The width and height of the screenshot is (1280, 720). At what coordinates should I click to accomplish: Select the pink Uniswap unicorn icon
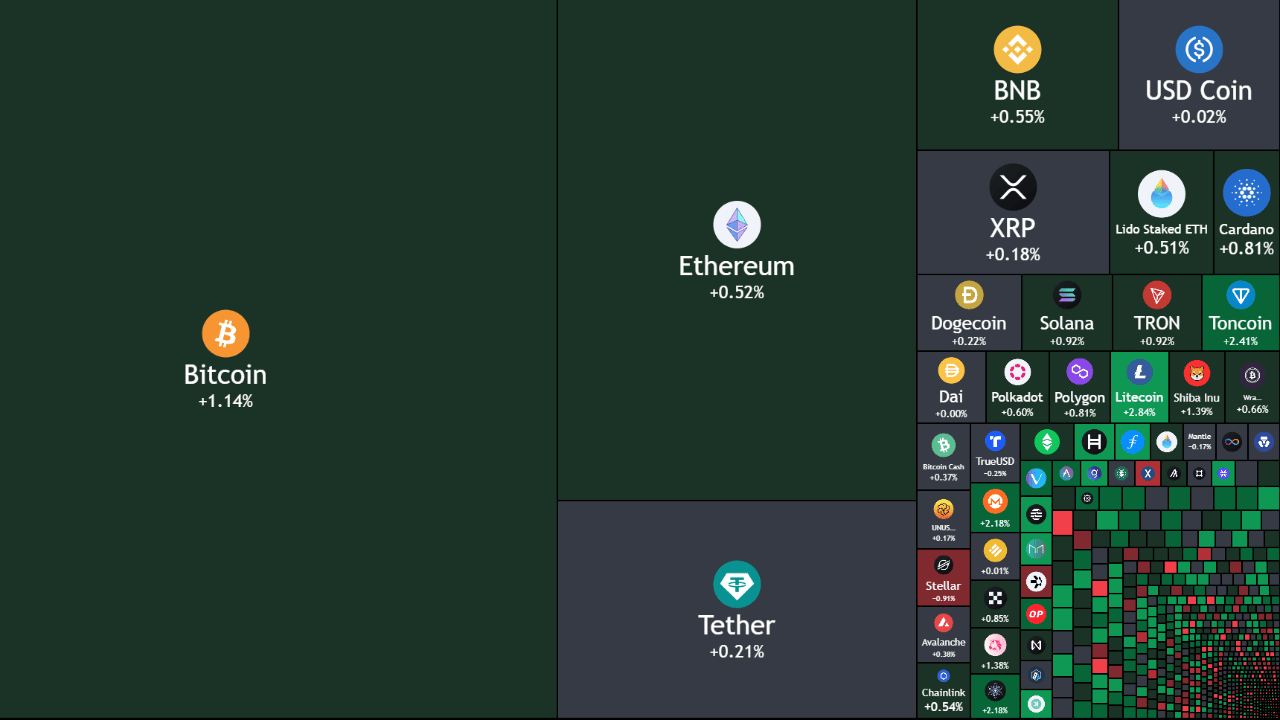[995, 644]
